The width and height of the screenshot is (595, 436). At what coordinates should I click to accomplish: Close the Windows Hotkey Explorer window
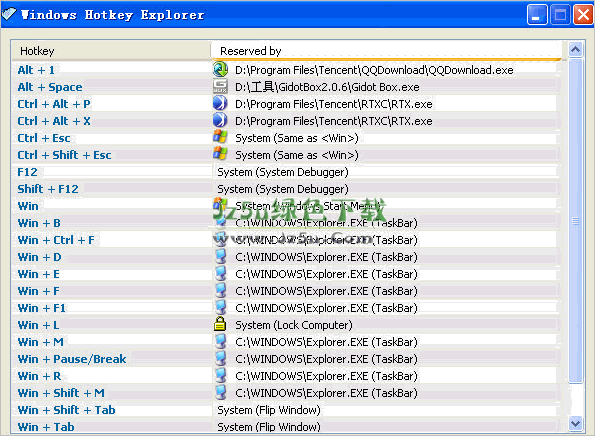coord(583,15)
